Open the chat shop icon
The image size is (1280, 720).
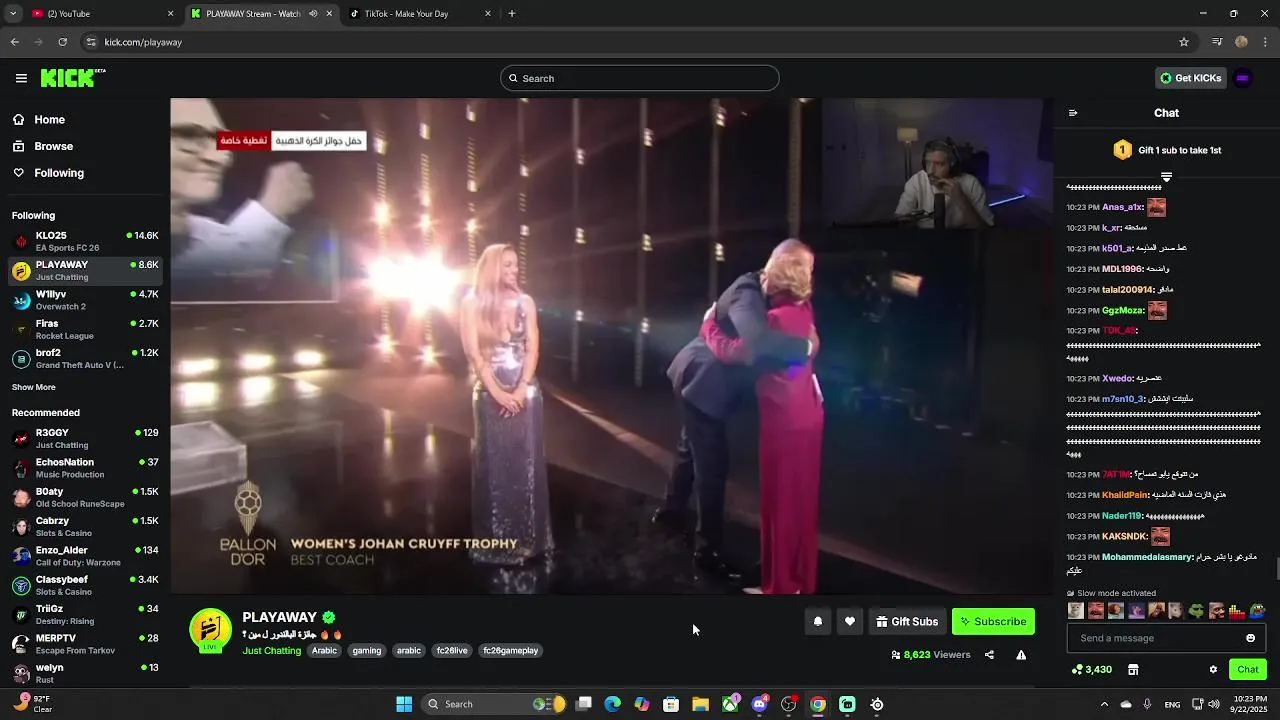(1133, 669)
